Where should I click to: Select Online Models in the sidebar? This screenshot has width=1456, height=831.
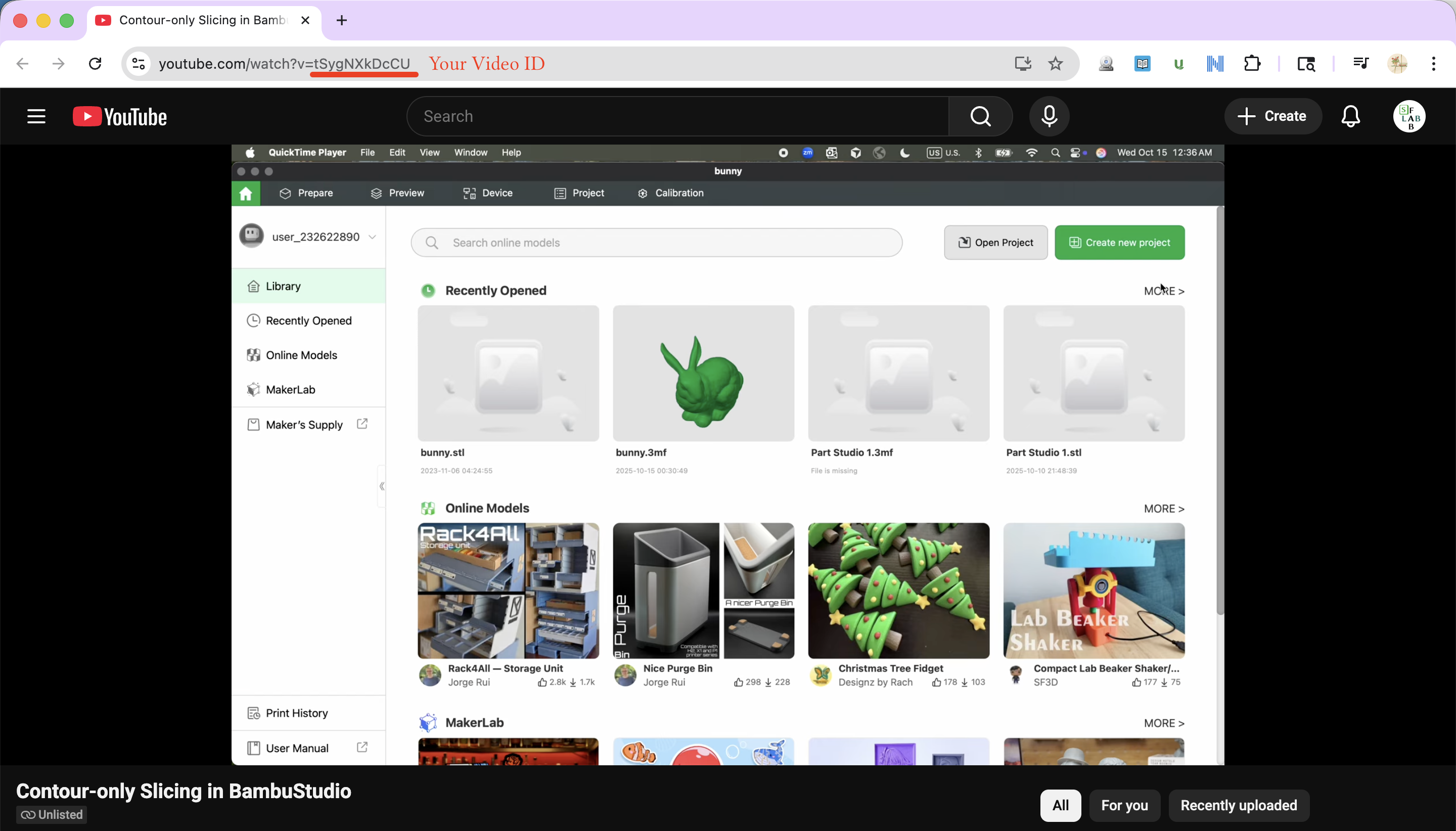pyautogui.click(x=309, y=355)
